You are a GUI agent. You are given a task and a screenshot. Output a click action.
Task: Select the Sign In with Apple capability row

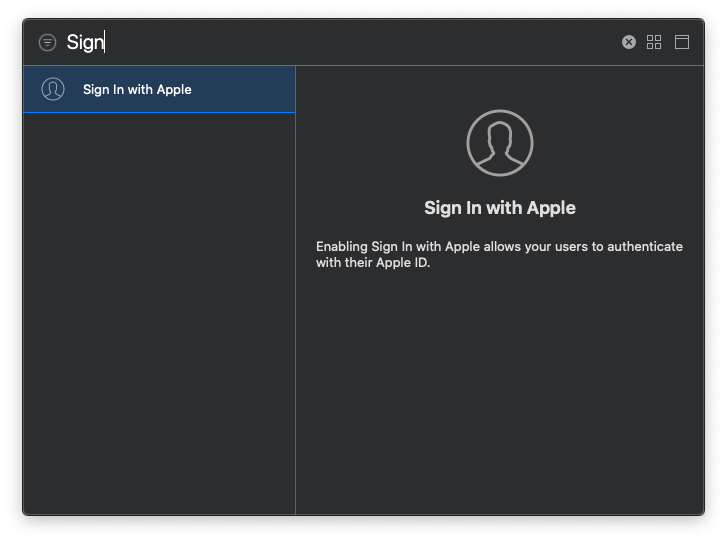159,89
